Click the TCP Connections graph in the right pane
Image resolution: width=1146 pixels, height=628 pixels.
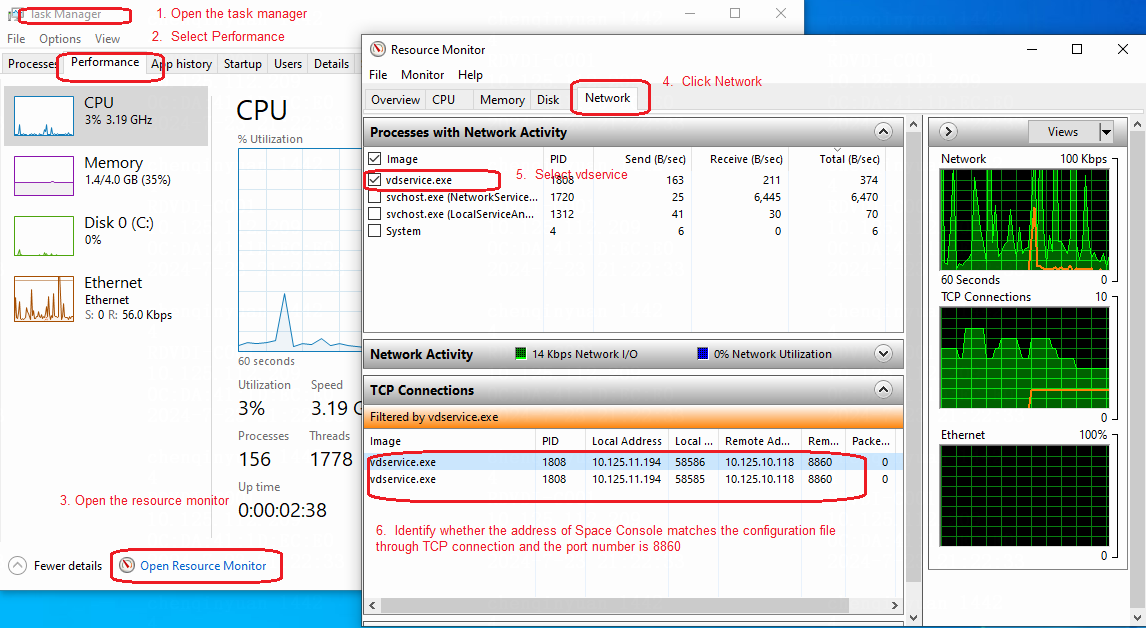coord(1024,357)
